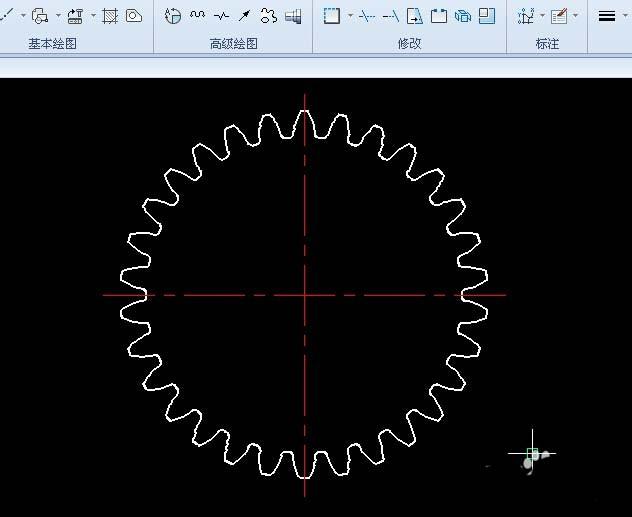The image size is (632, 517).
Task: Select the zigzag break line tool
Action: point(221,16)
